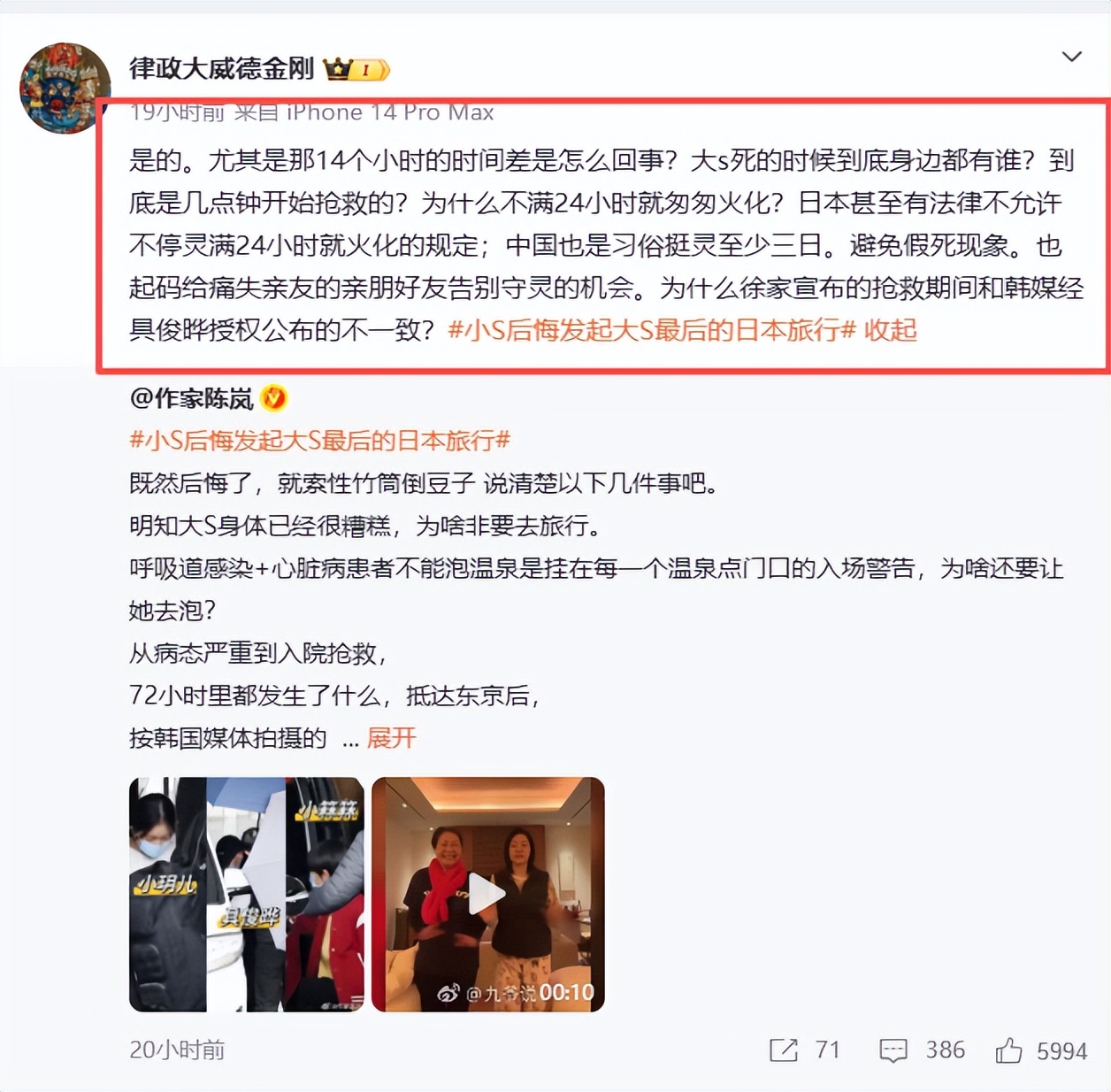The image size is (1111, 1092).
Task: Like the post with thumbs-up icon
Action: coord(1008,1050)
